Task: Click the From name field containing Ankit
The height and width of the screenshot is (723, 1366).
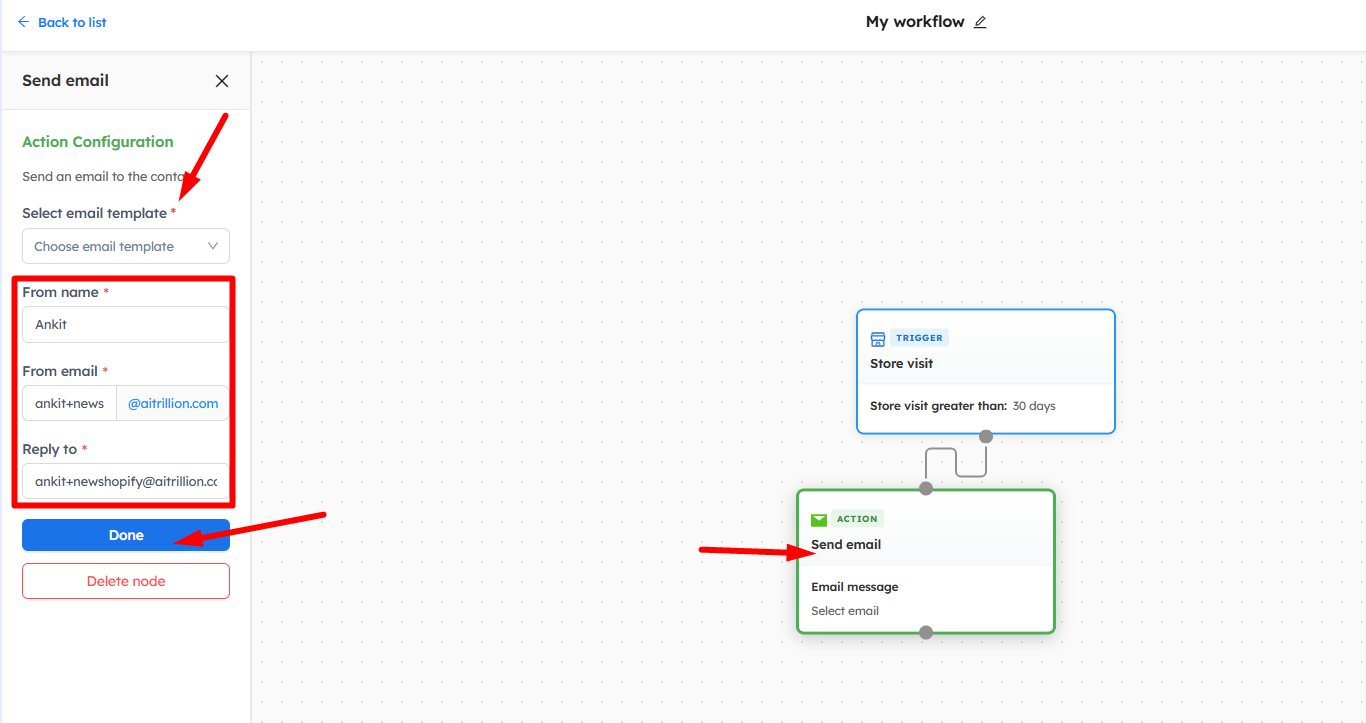Action: pyautogui.click(x=126, y=324)
